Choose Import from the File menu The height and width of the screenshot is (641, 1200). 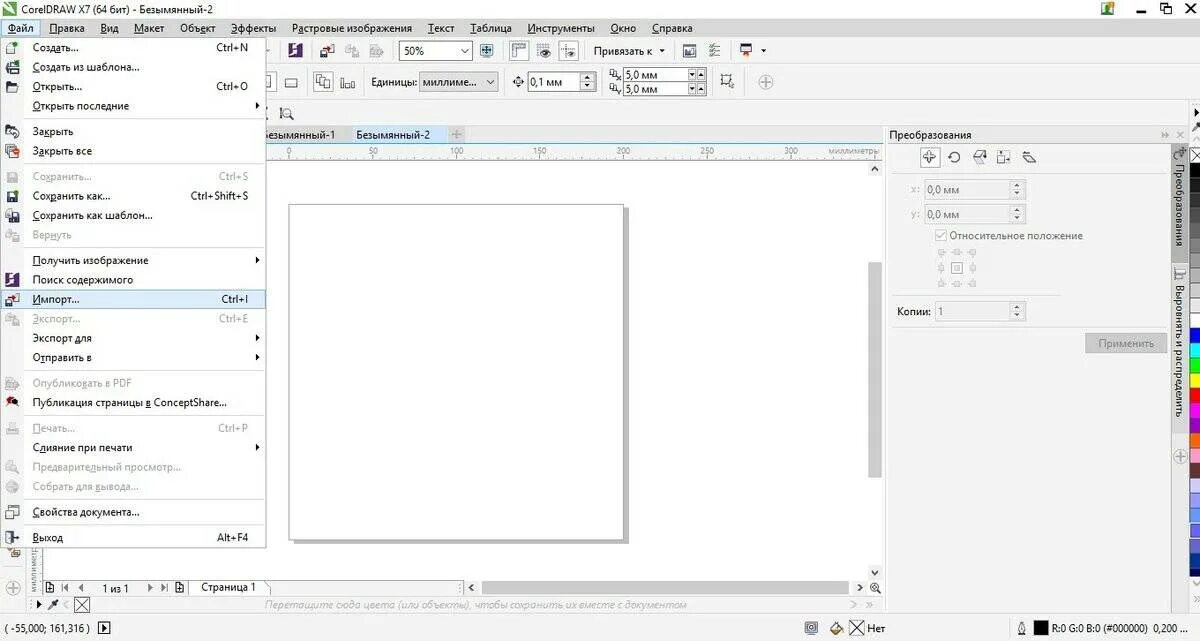click(132, 299)
